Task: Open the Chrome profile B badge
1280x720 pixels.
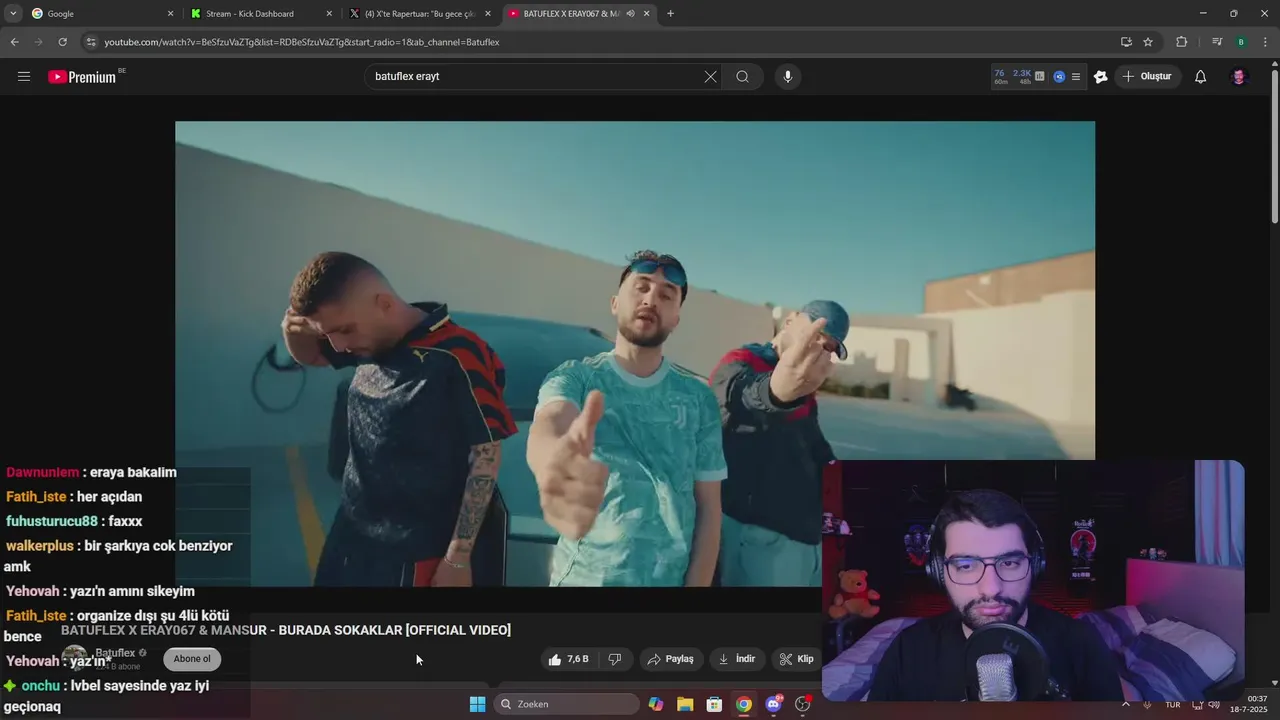Action: click(x=1241, y=42)
